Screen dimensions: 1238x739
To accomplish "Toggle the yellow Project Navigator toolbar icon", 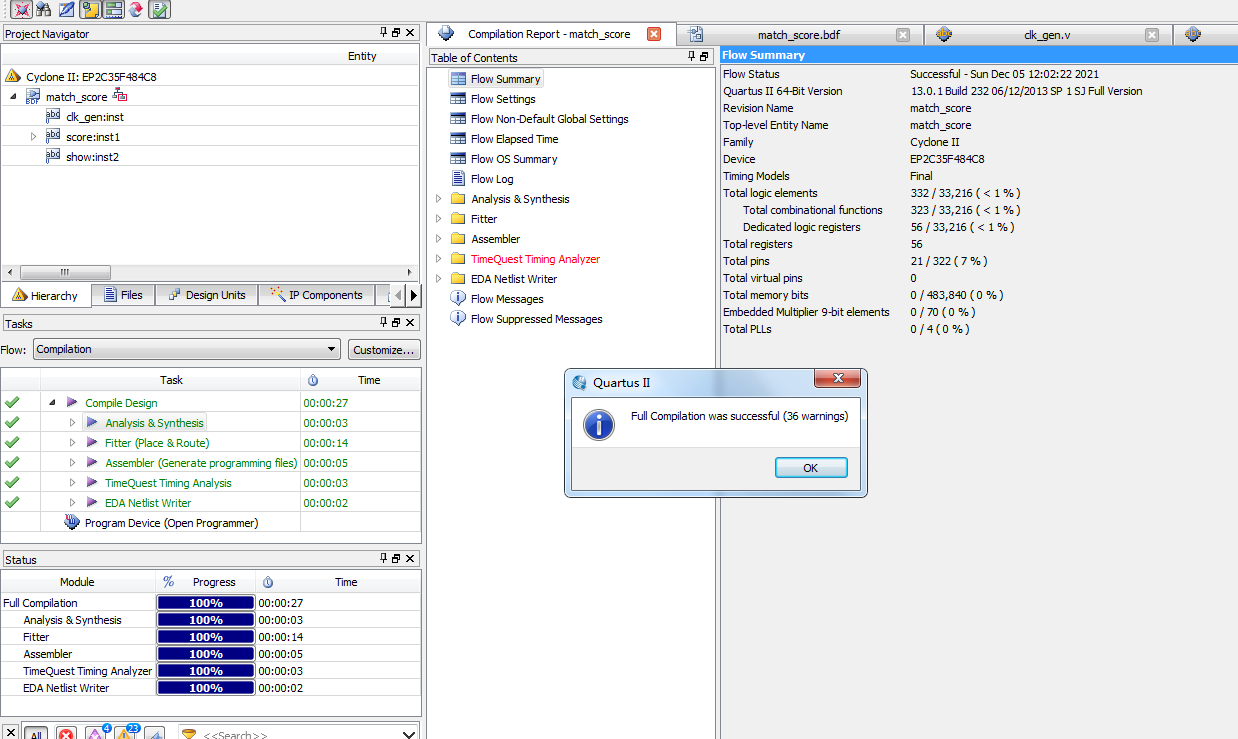I will tap(90, 10).
